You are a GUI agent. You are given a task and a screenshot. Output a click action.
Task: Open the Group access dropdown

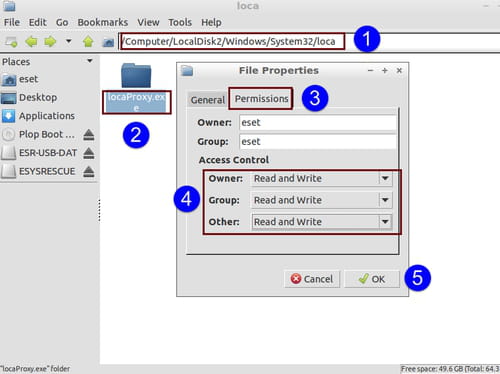322,200
